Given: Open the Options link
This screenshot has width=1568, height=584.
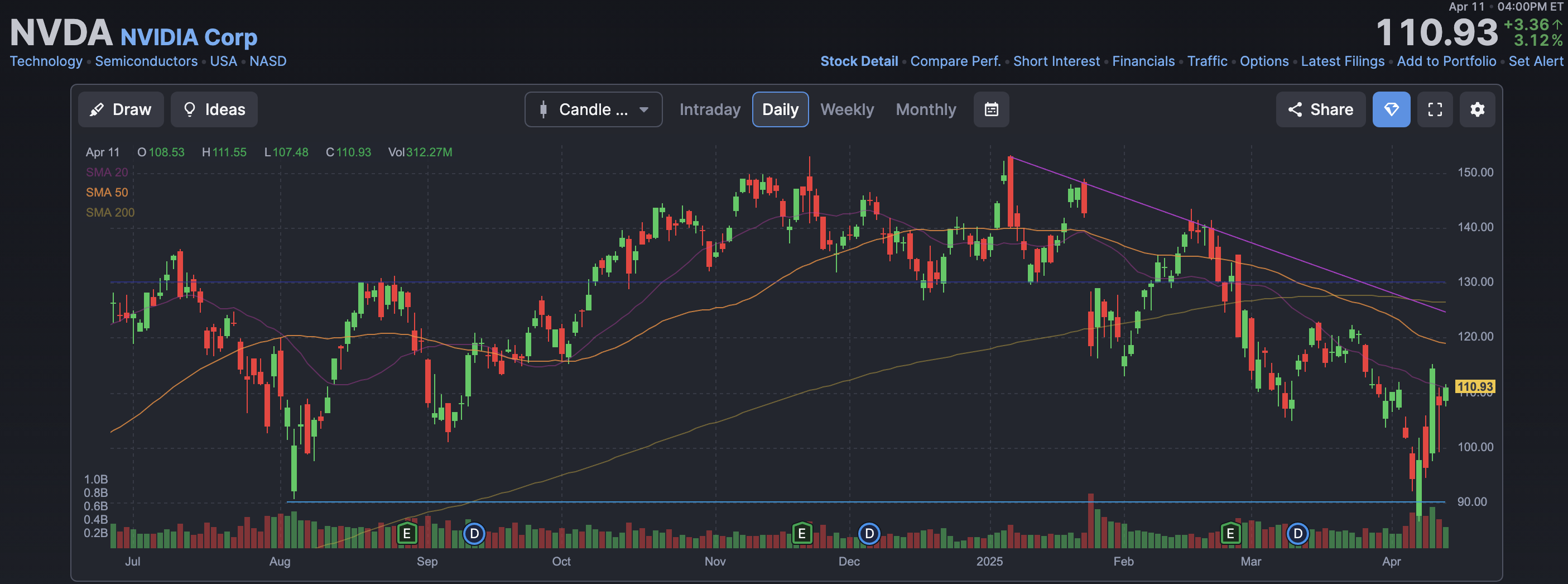Looking at the screenshot, I should tap(1264, 61).
